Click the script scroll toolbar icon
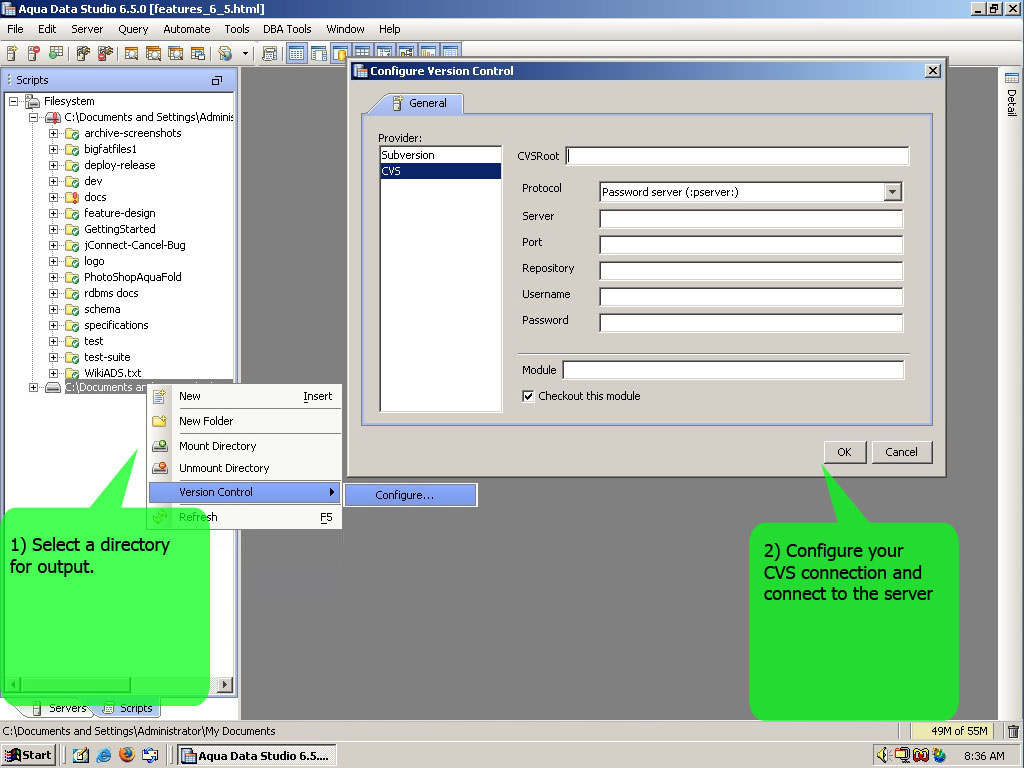 tap(269, 54)
